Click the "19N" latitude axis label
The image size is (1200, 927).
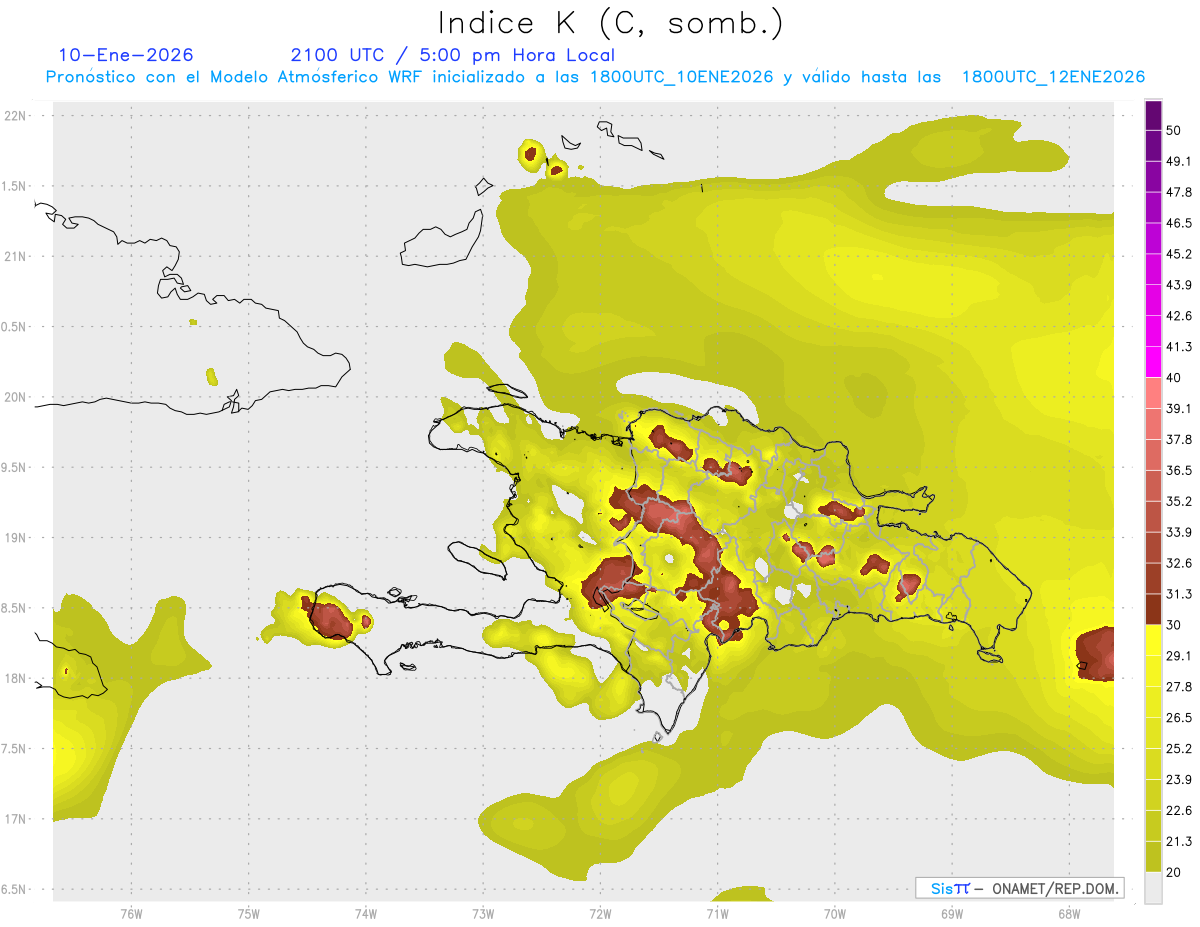pyautogui.click(x=15, y=538)
